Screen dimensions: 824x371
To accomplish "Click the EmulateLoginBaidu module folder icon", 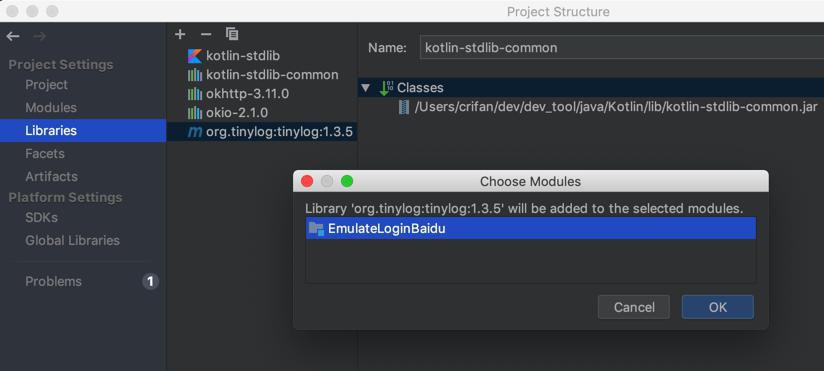I will click(x=316, y=229).
